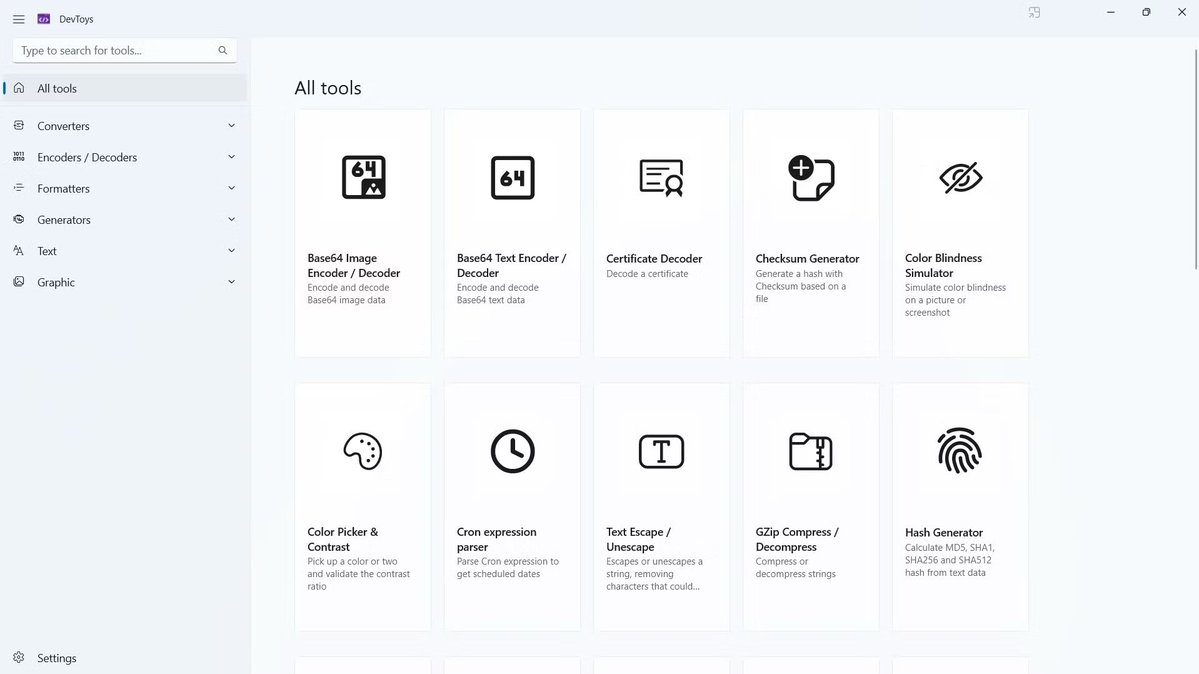
Task: Open the hamburger navigation menu
Action: (18, 19)
